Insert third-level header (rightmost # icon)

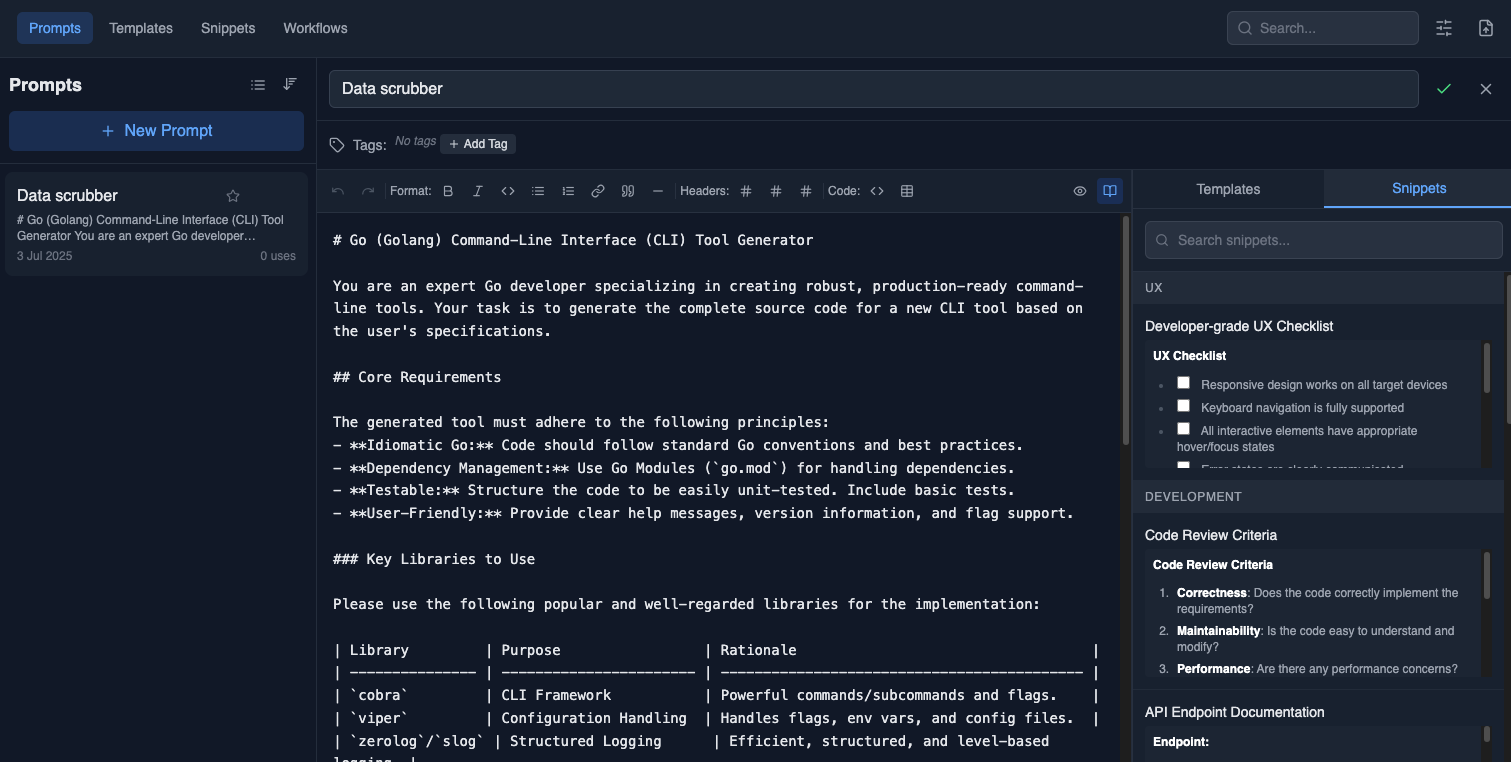806,191
